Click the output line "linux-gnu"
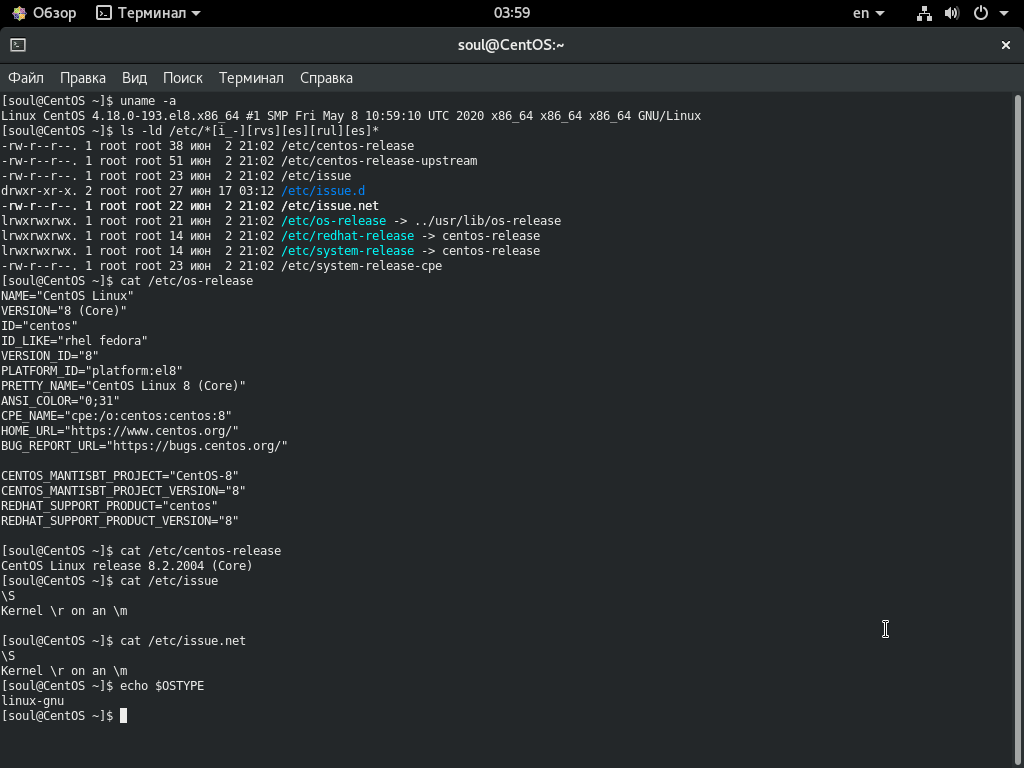 click(x=33, y=701)
